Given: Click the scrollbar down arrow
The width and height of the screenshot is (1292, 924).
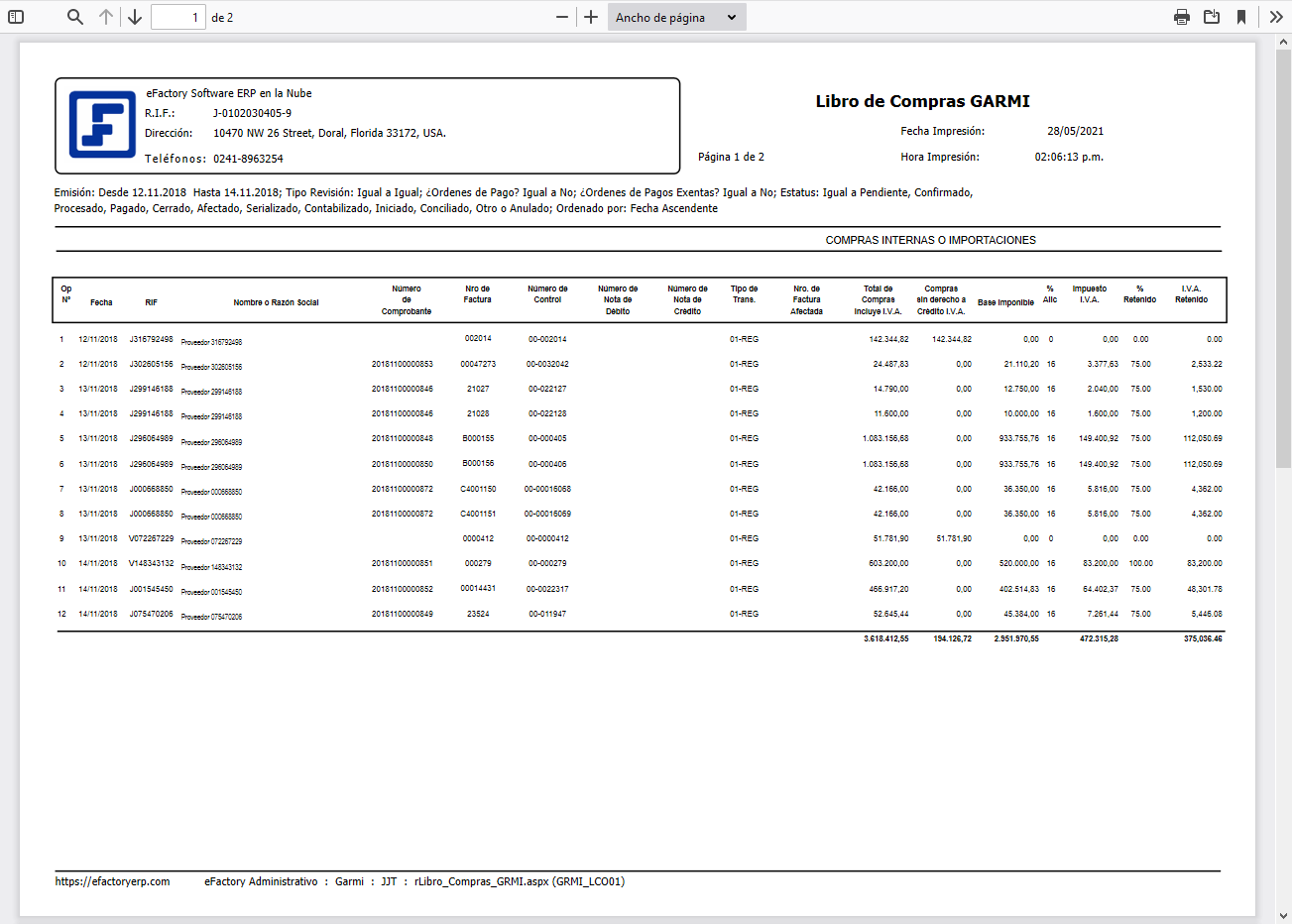Looking at the screenshot, I should point(1283,915).
